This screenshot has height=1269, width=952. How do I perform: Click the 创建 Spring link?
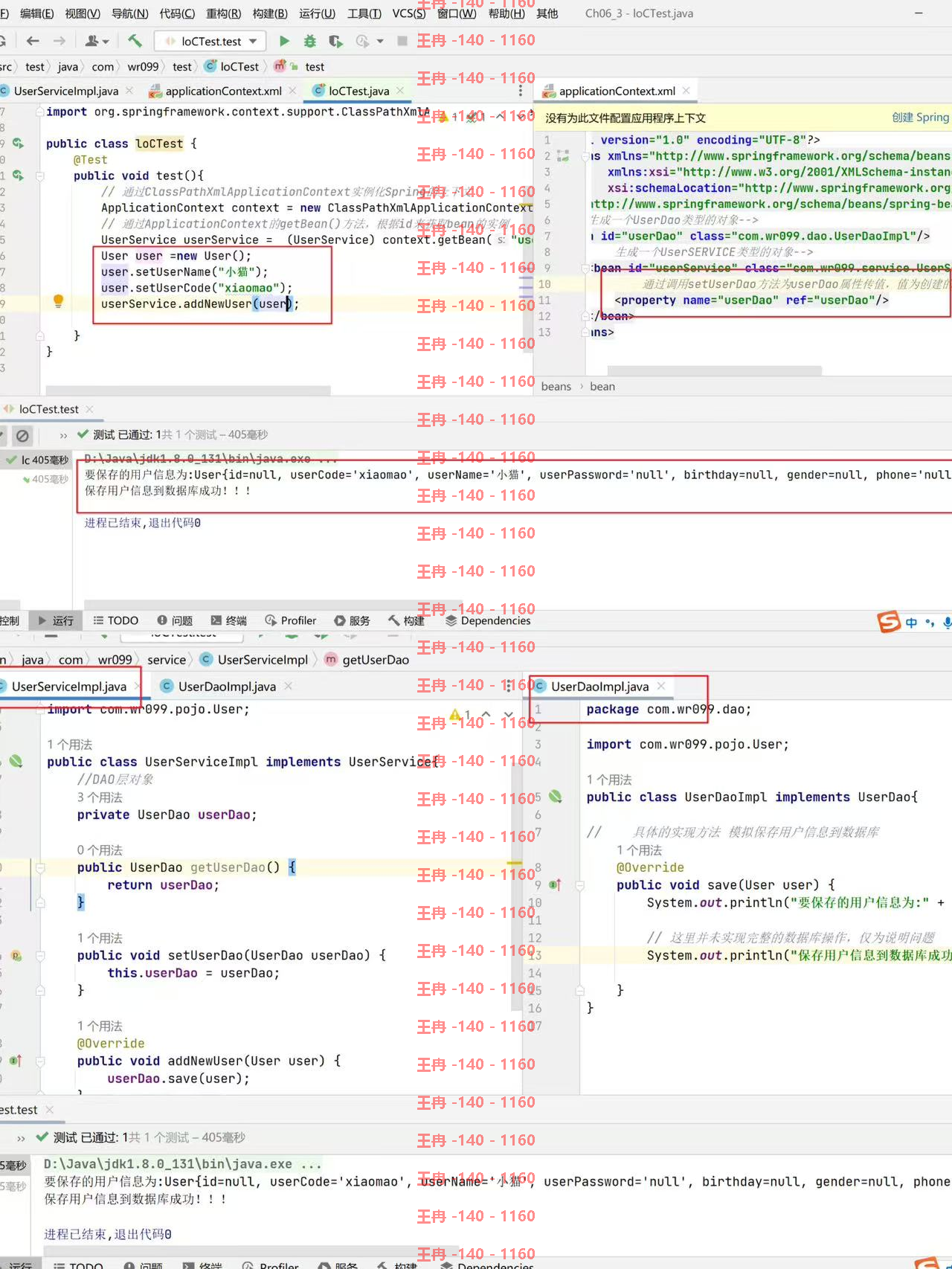click(921, 118)
